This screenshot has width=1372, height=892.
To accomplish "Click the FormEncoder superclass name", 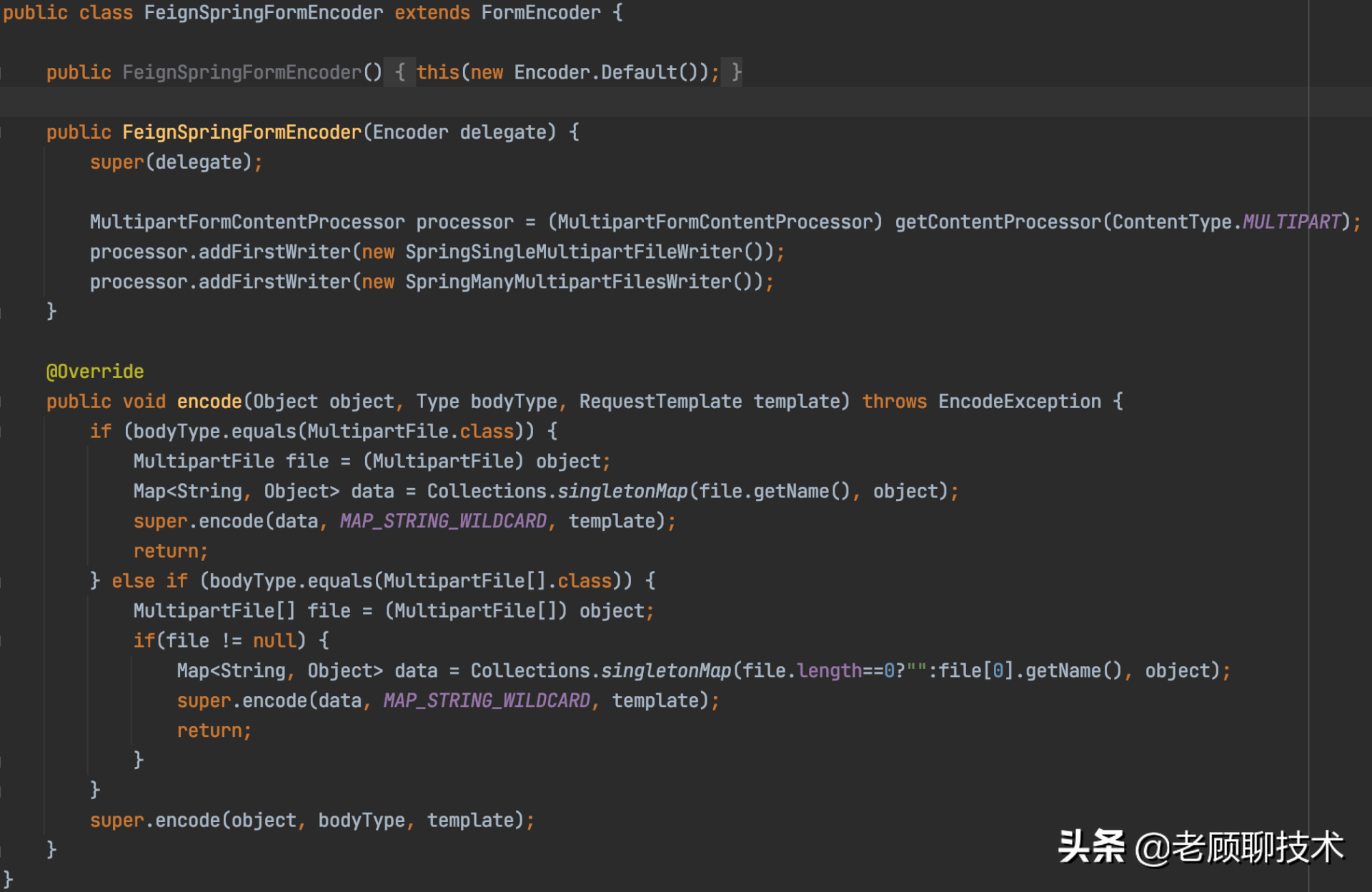I will (540, 13).
